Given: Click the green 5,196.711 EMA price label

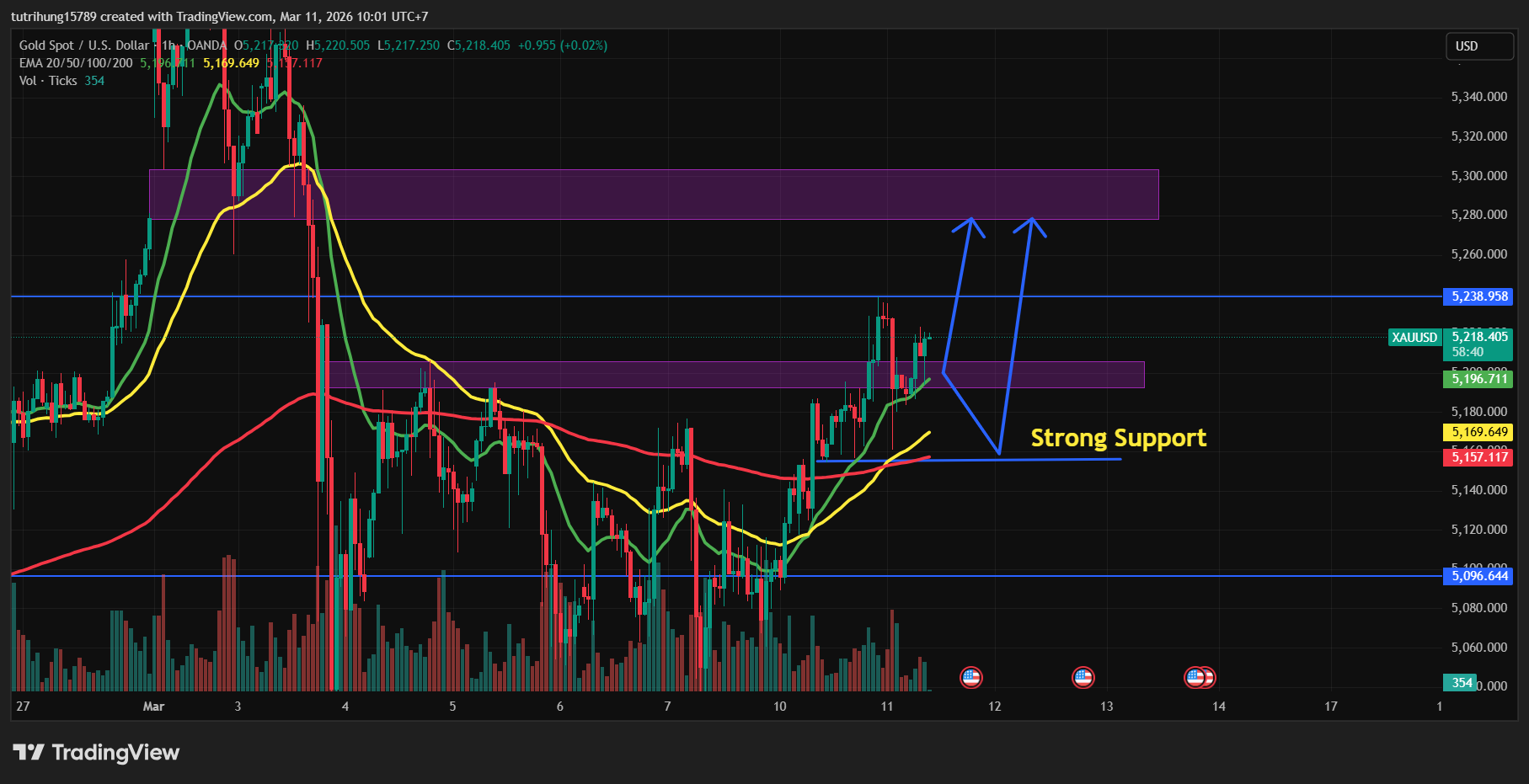Looking at the screenshot, I should pos(1478,379).
